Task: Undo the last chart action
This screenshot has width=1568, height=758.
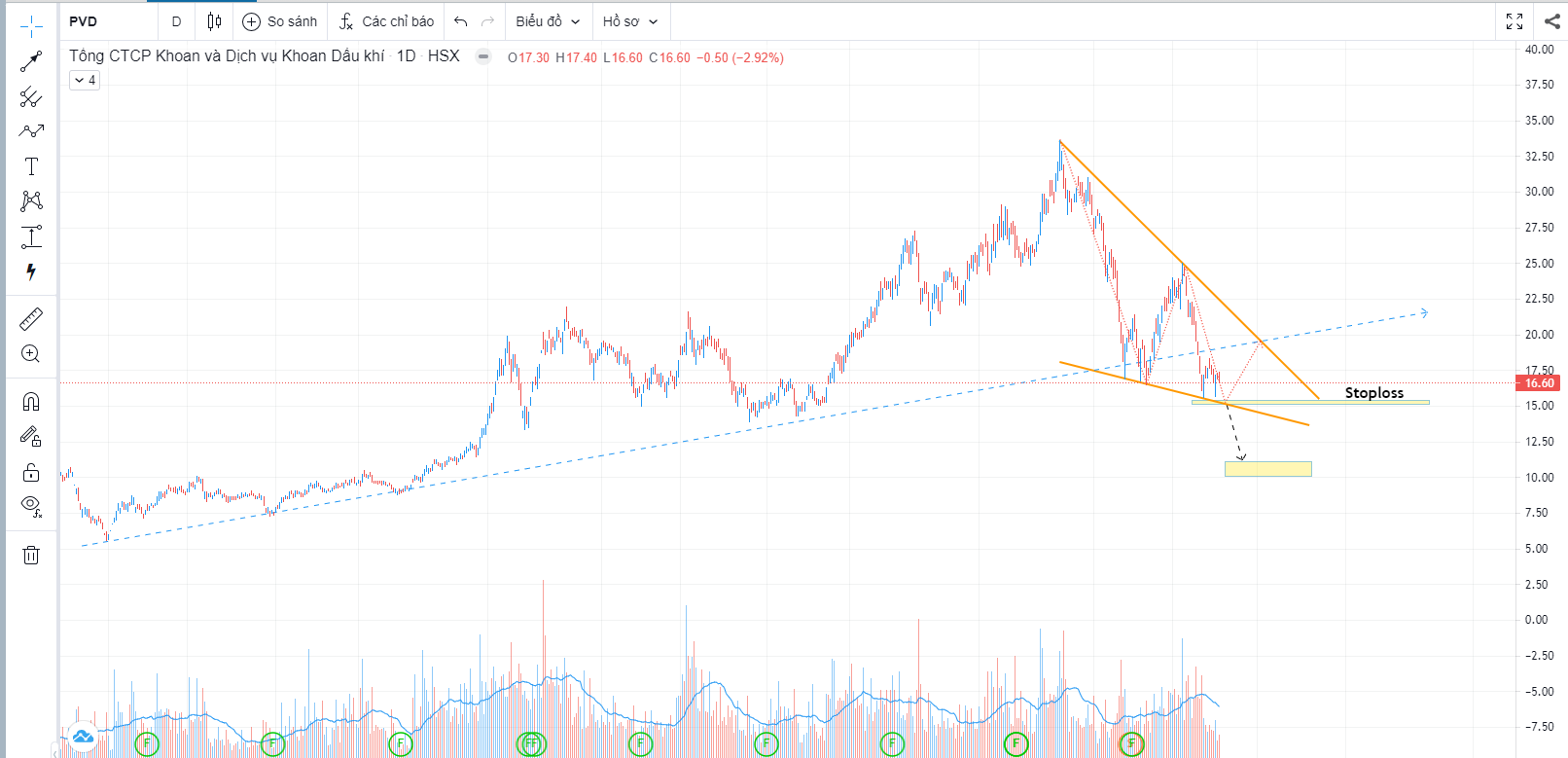Action: point(461,21)
